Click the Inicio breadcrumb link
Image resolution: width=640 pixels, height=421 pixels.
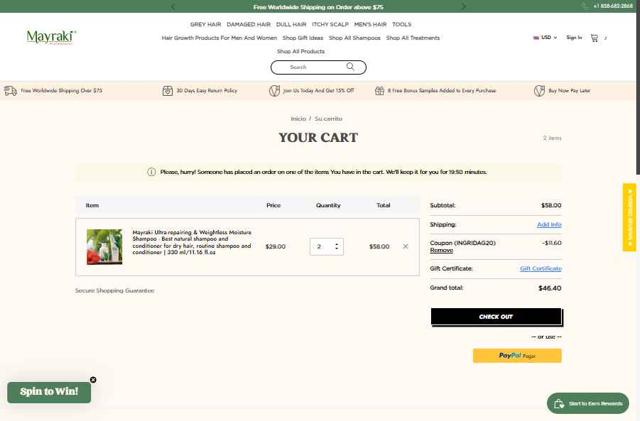(298, 119)
